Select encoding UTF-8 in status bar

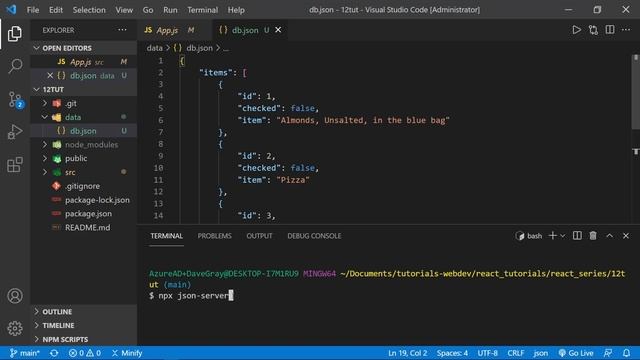(487, 353)
